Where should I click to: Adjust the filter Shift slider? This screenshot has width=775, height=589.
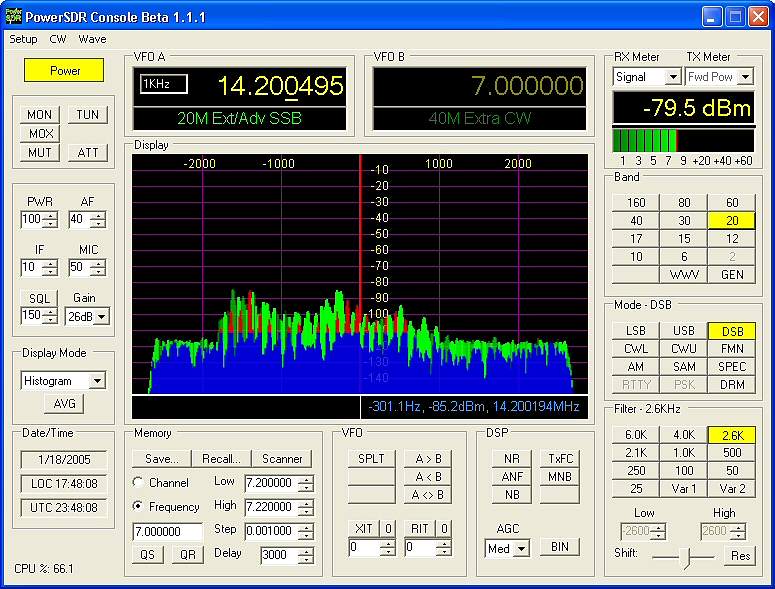coord(685,557)
